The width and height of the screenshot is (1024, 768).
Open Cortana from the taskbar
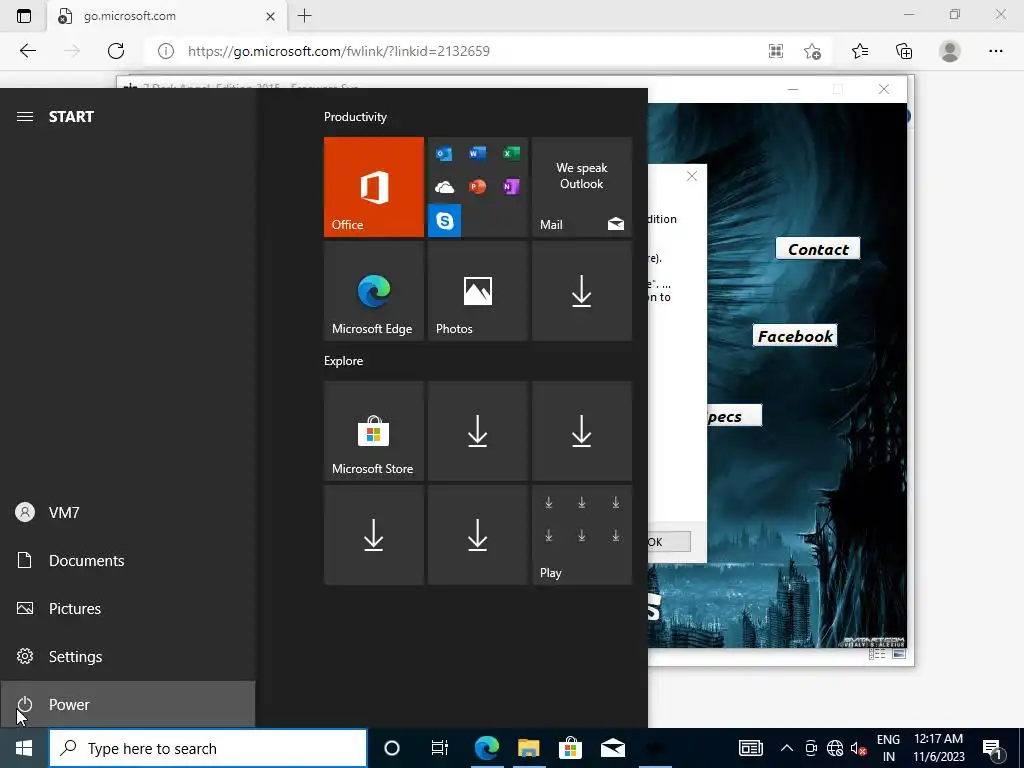pos(391,748)
